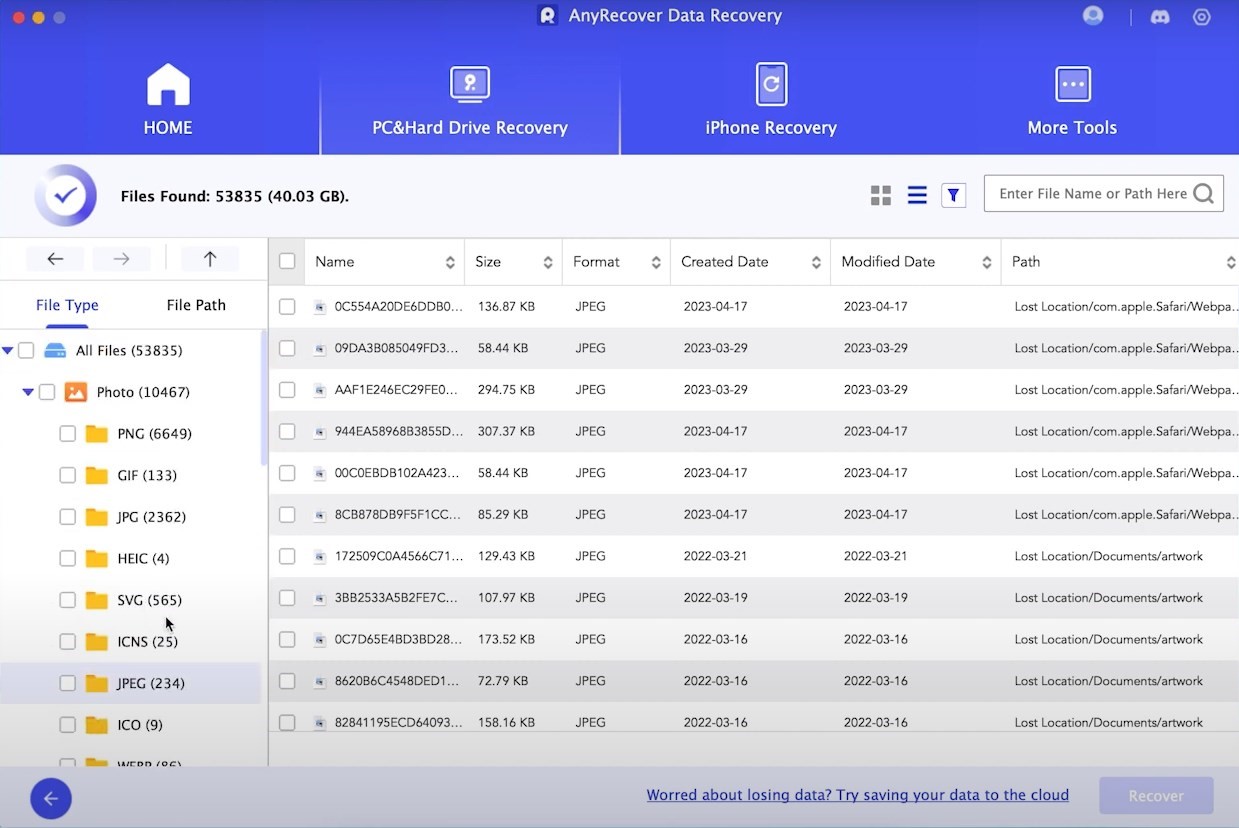
Task: Open the user account profile icon
Action: tap(1093, 16)
